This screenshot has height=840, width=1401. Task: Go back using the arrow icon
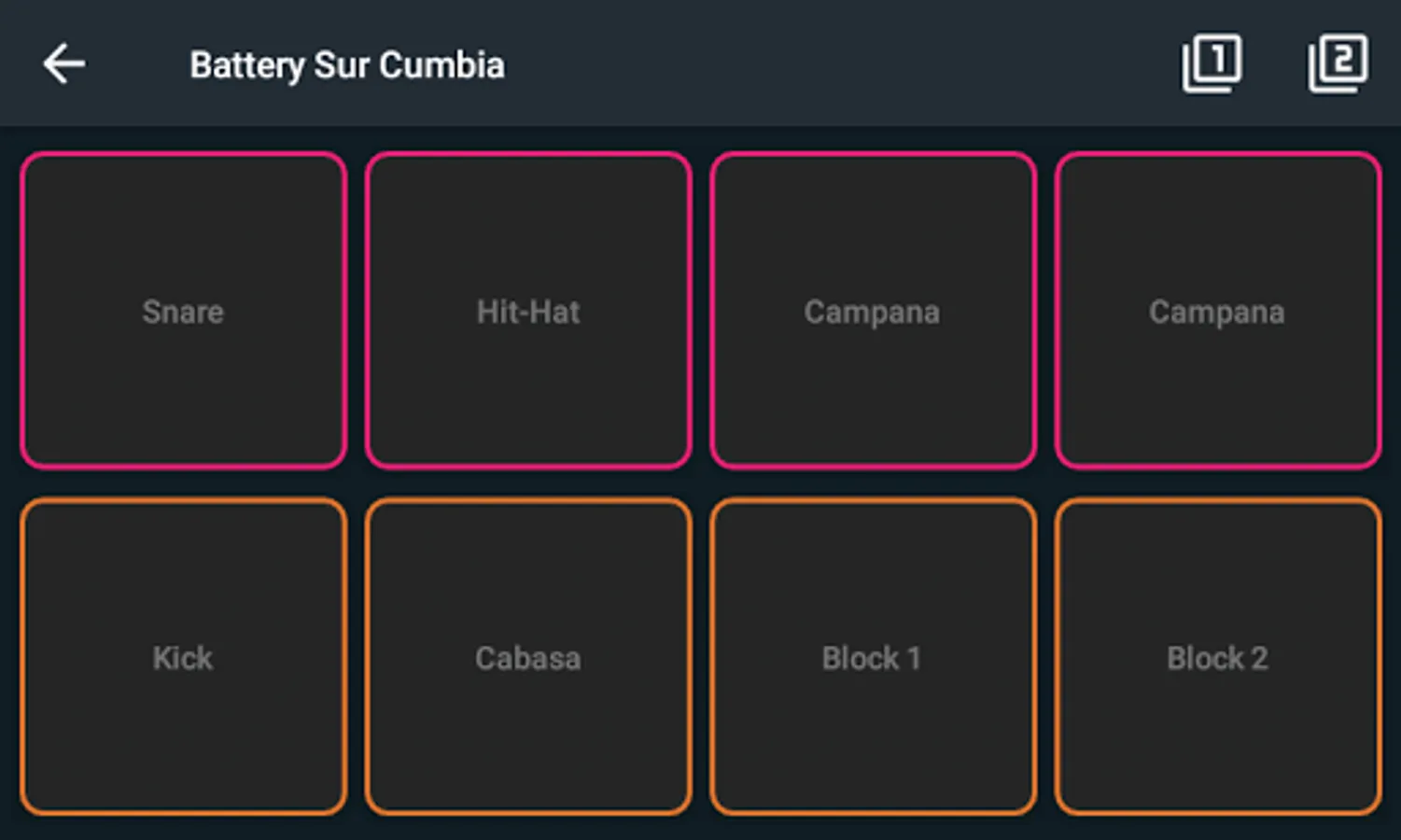[x=64, y=64]
